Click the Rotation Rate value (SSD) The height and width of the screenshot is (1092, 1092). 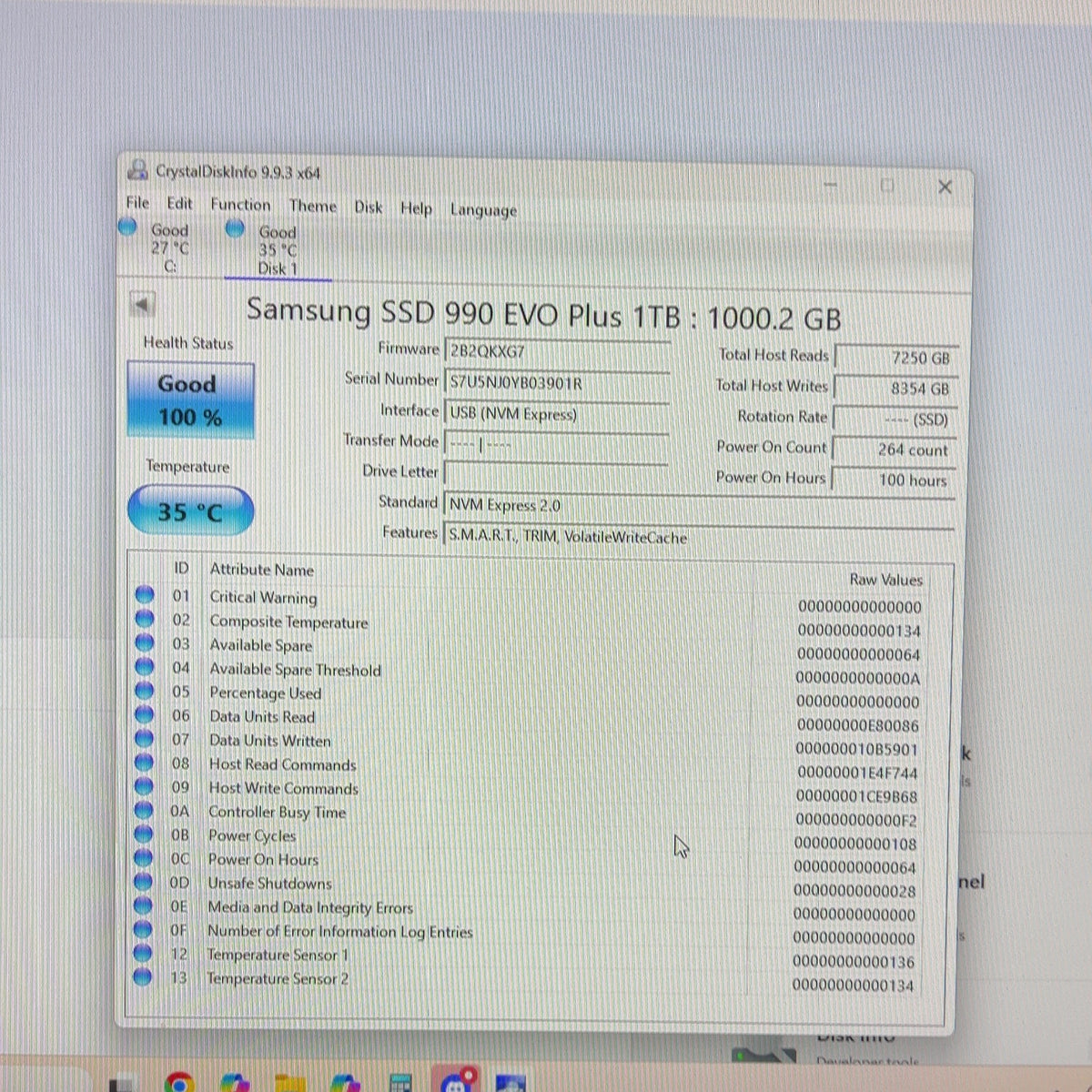[895, 420]
